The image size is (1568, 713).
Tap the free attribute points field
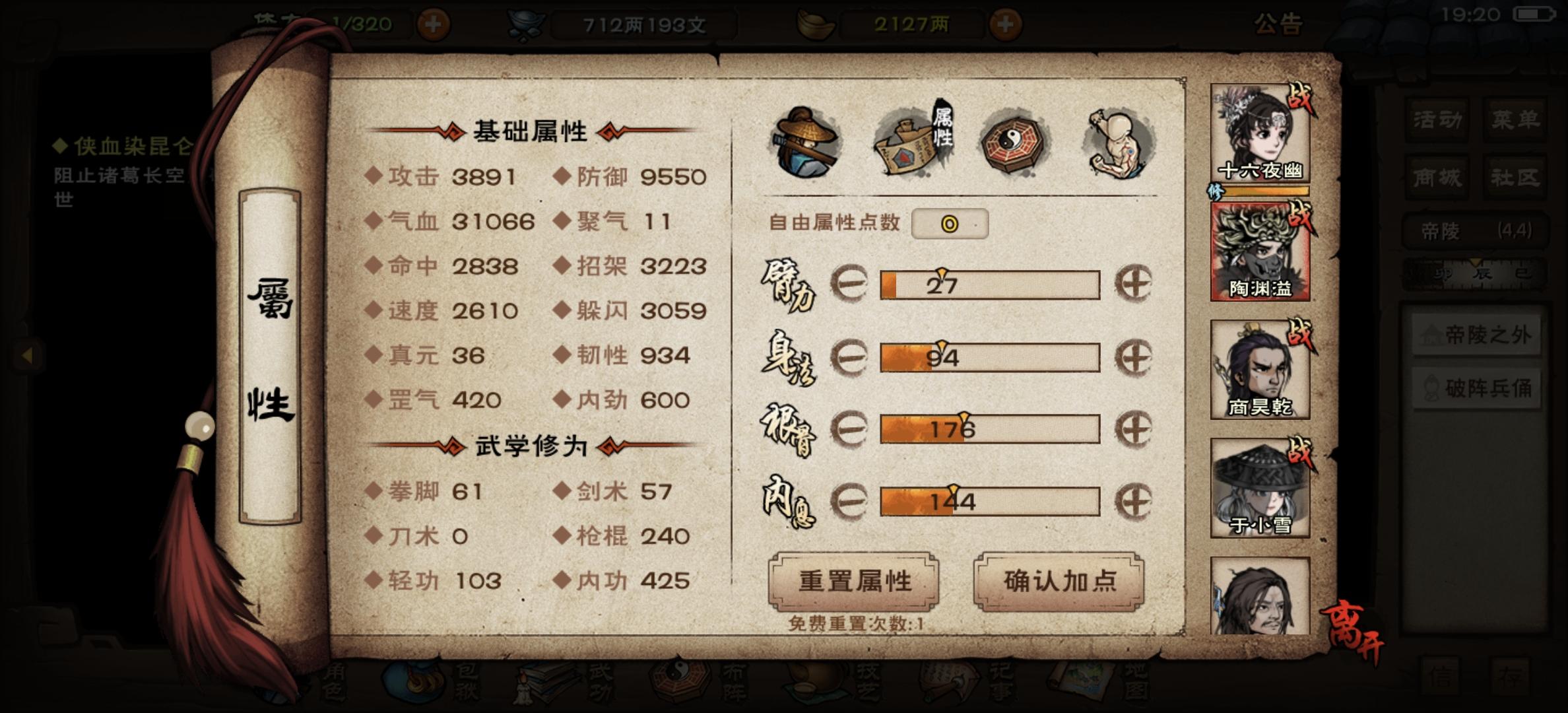pos(950,224)
